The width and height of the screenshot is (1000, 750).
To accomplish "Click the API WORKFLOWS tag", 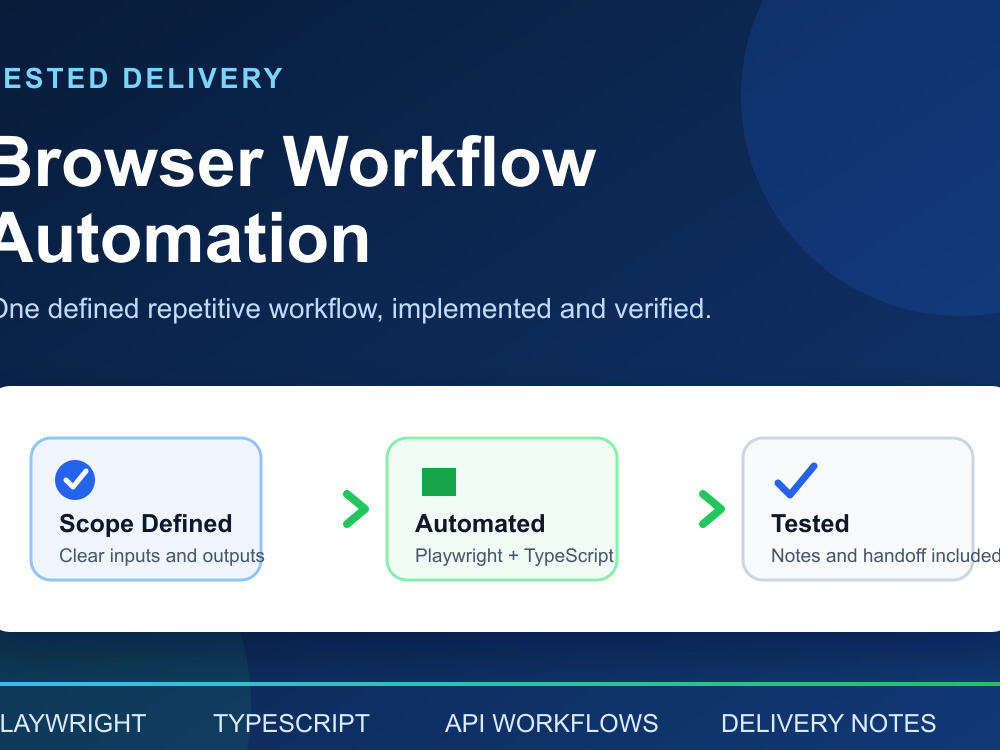I will [x=551, y=723].
